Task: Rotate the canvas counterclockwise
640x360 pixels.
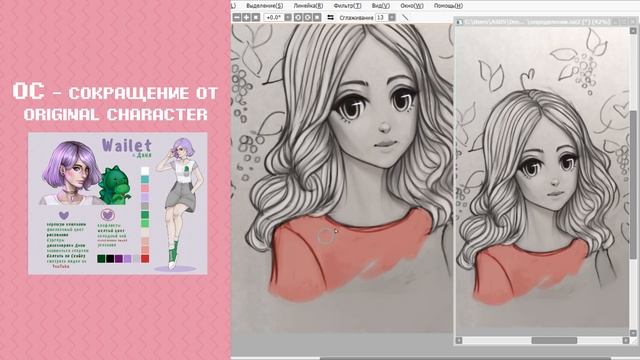Action: click(298, 18)
